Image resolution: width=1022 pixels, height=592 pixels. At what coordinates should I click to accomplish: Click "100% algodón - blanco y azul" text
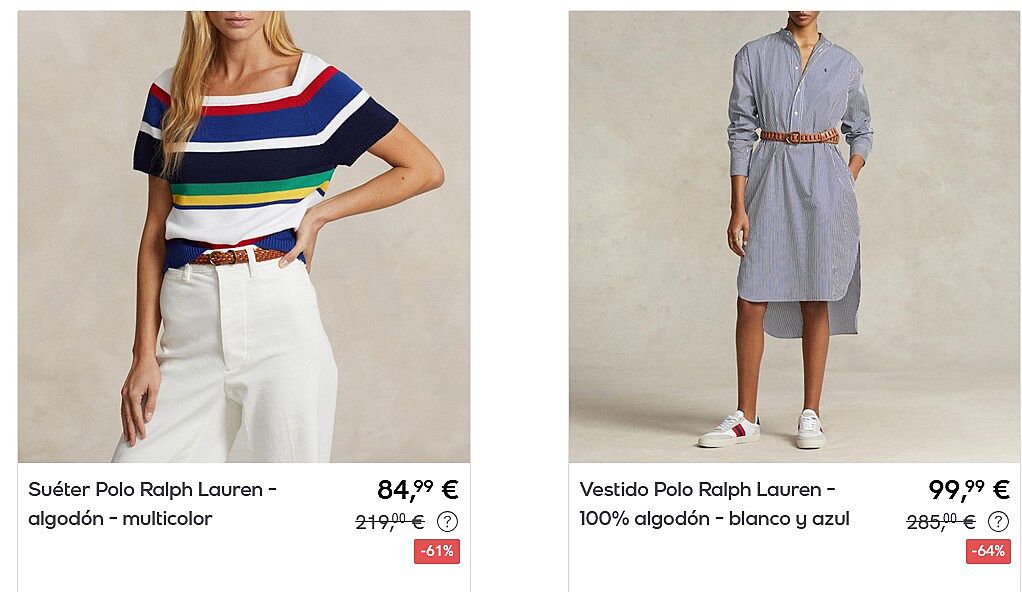tap(714, 519)
